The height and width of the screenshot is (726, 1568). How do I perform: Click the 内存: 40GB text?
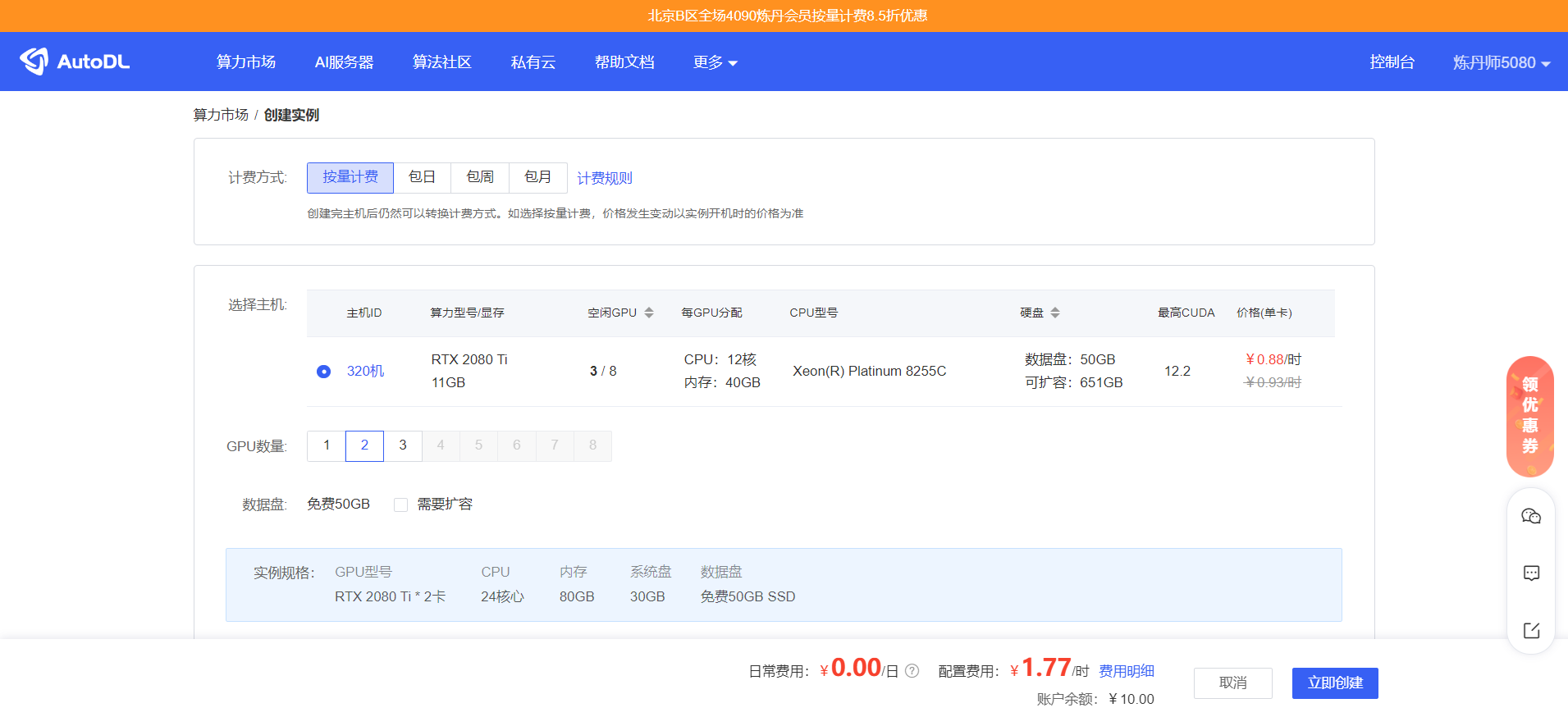point(722,383)
